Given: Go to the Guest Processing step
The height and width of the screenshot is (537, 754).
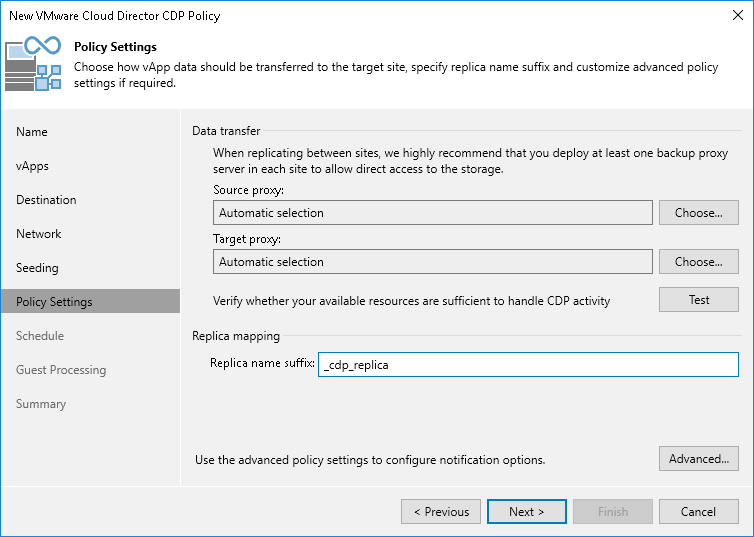Looking at the screenshot, I should tap(61, 370).
